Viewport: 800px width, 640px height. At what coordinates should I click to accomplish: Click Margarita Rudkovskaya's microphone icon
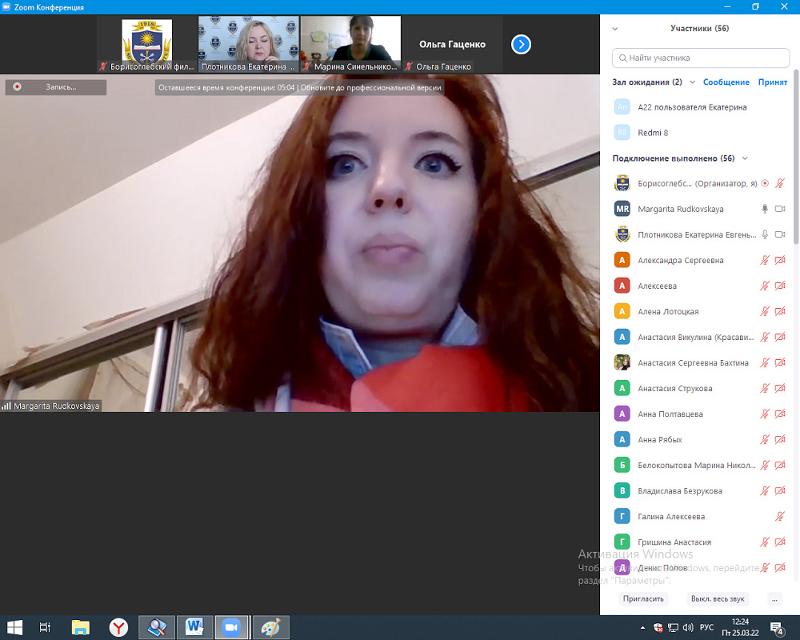[x=765, y=209]
